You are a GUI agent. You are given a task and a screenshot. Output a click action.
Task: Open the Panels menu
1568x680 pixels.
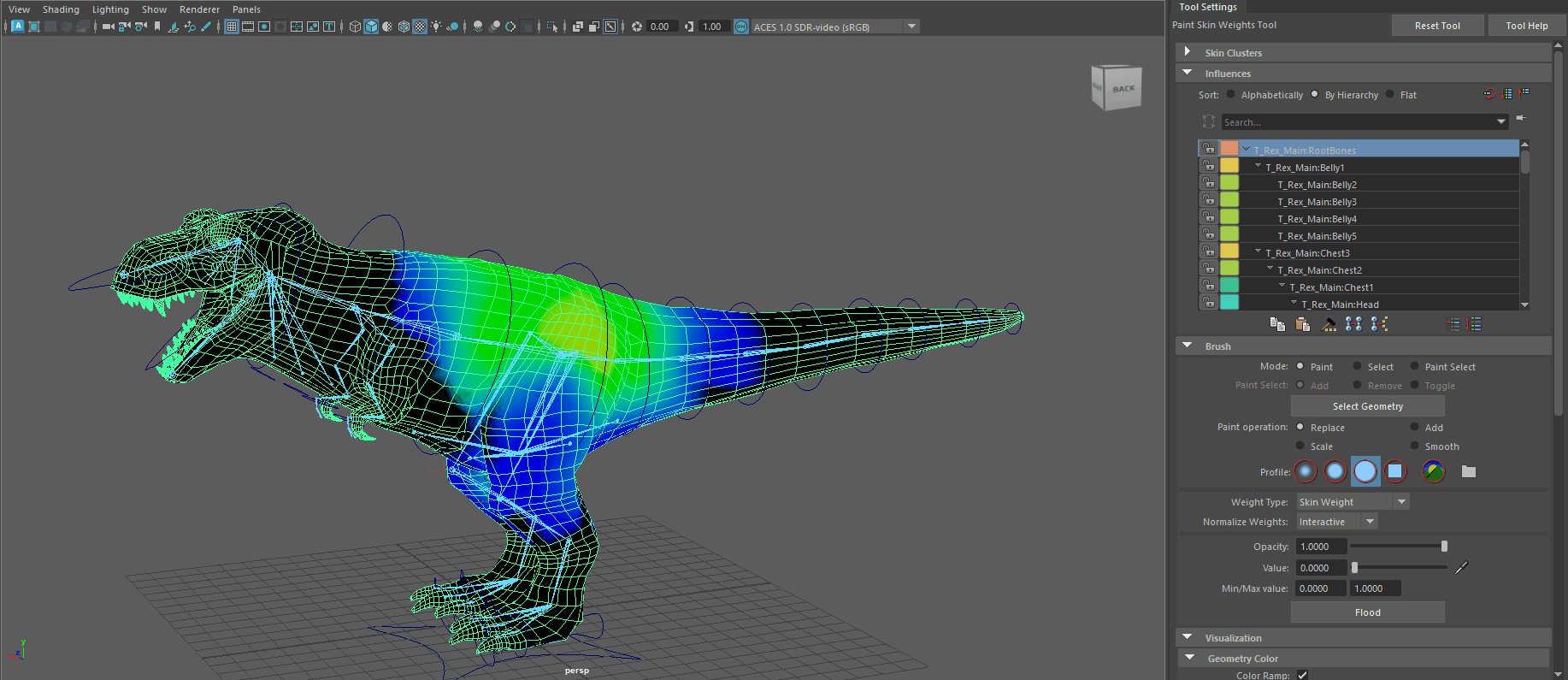[x=246, y=9]
